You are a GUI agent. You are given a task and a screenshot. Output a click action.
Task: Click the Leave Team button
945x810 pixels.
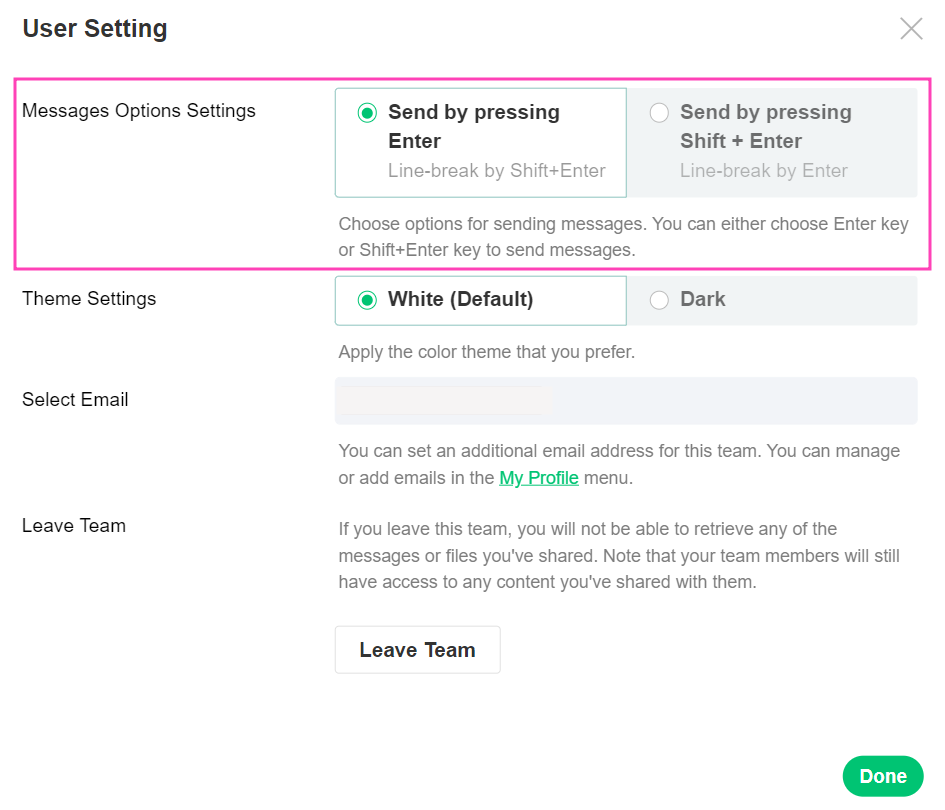[417, 649]
